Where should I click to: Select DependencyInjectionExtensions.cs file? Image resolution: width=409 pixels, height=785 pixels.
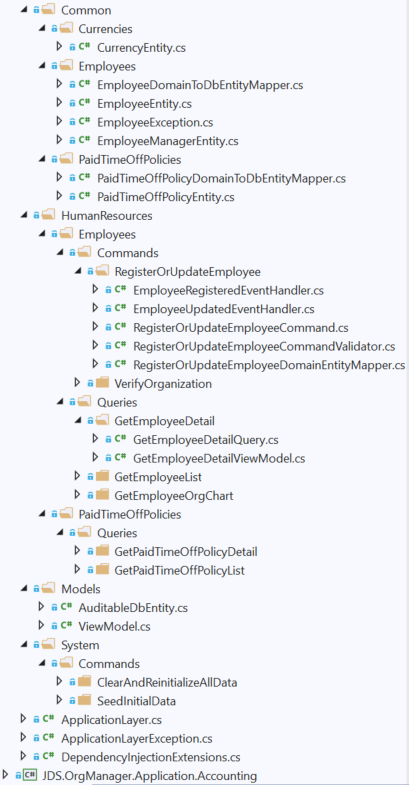151,757
